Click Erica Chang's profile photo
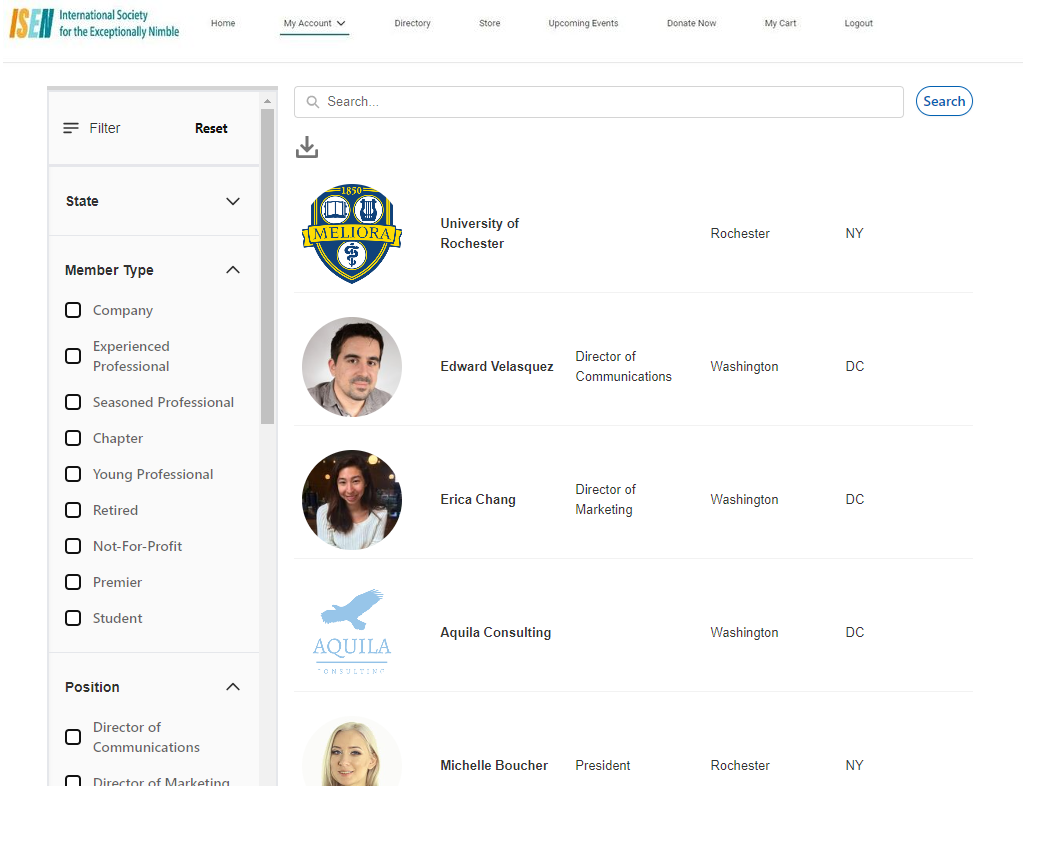The width and height of the screenshot is (1045, 848). [x=352, y=500]
